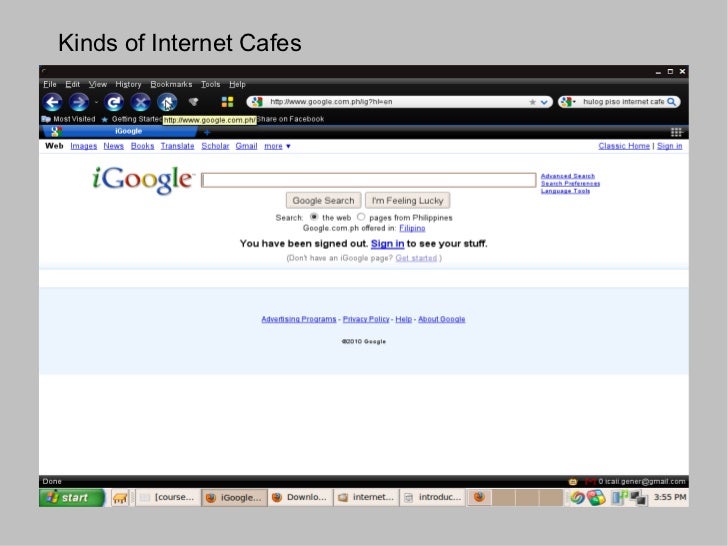The height and width of the screenshot is (546, 728).
Task: Open the Edit menu
Action: click(72, 84)
